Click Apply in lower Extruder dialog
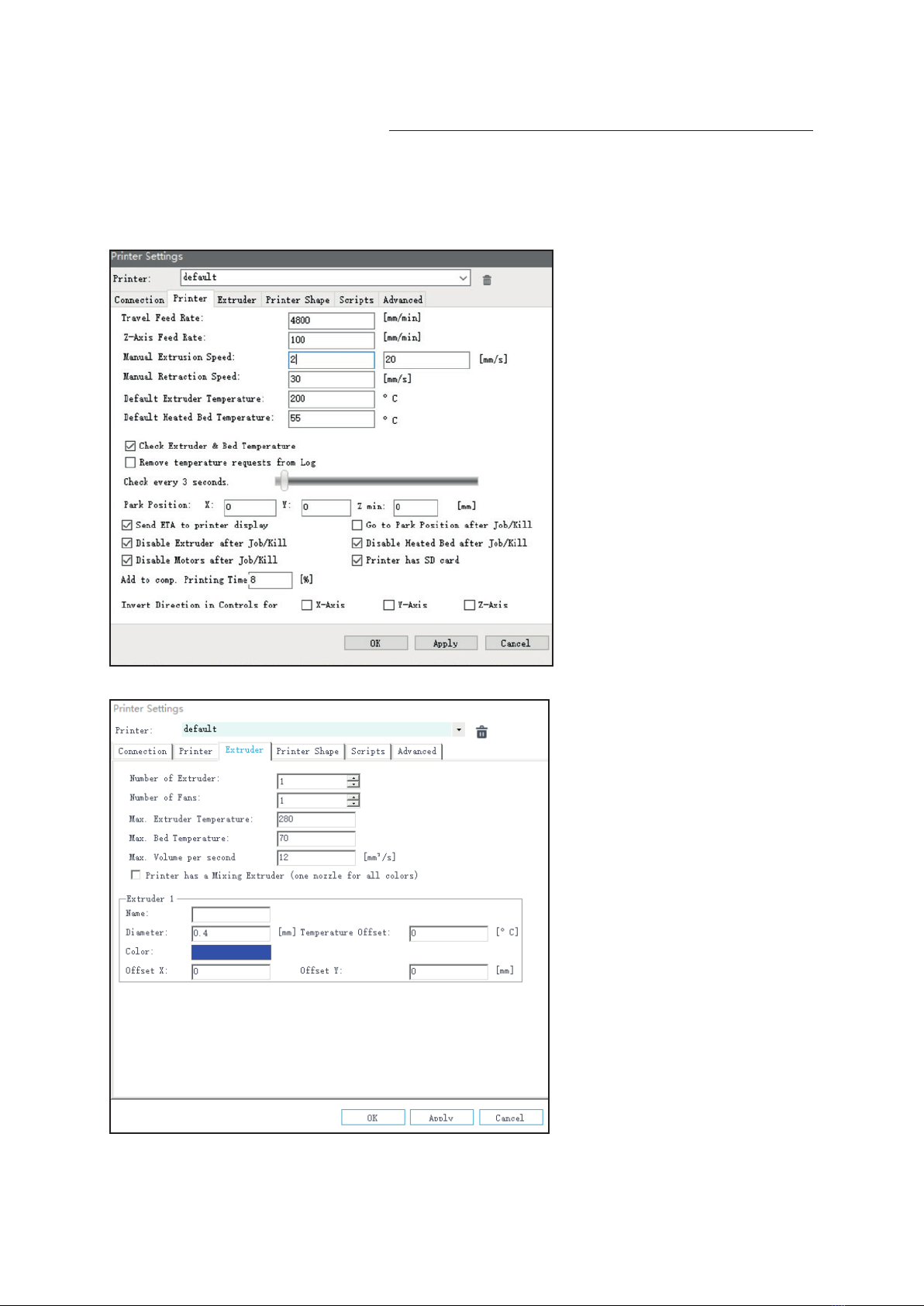 coord(442,1118)
